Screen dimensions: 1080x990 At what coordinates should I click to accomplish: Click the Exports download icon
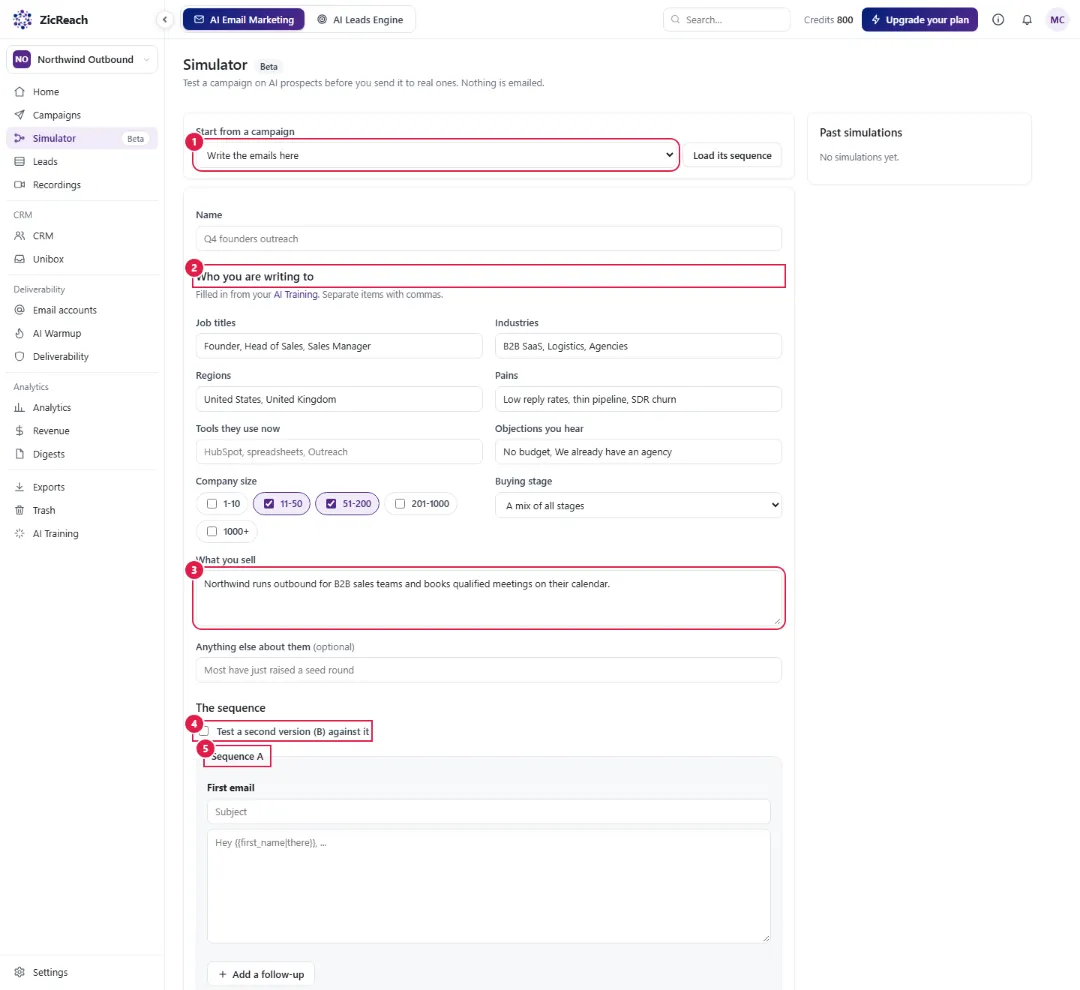19,487
